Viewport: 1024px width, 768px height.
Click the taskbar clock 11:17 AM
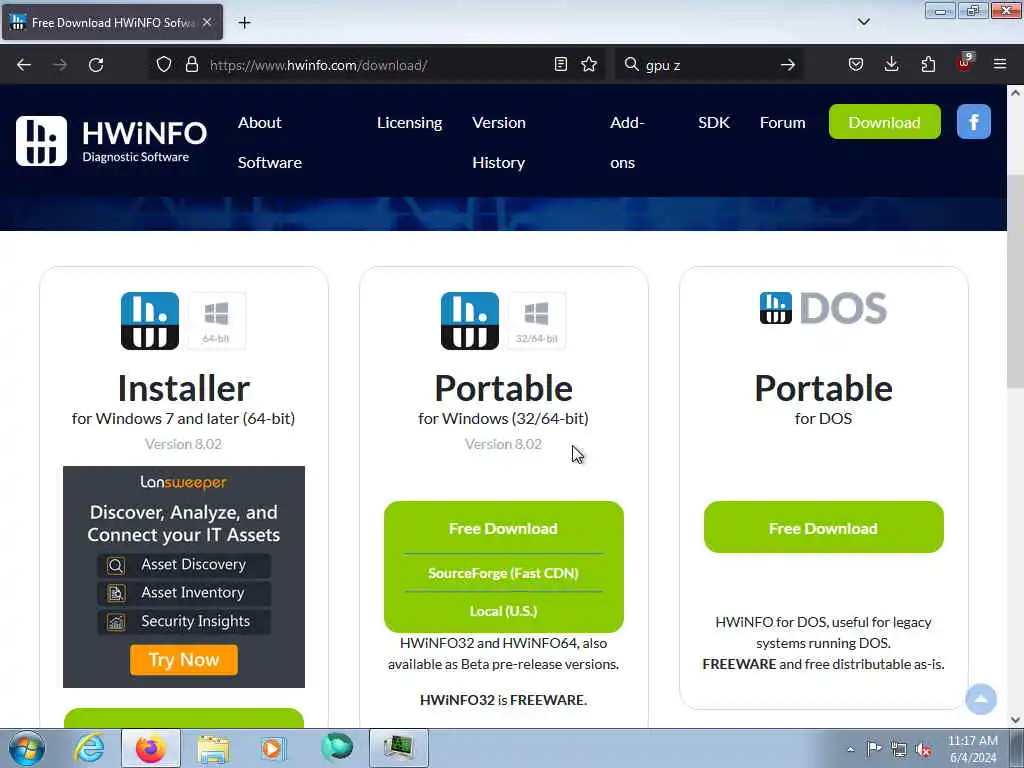[972, 749]
